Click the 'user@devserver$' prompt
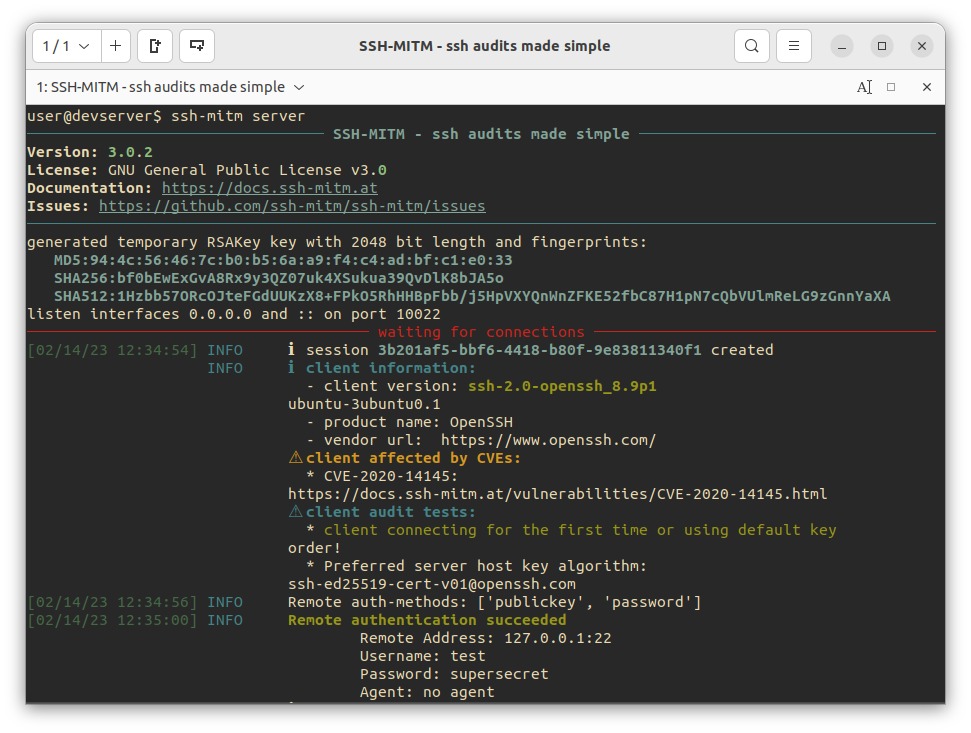This screenshot has width=971, height=733. click(x=94, y=116)
